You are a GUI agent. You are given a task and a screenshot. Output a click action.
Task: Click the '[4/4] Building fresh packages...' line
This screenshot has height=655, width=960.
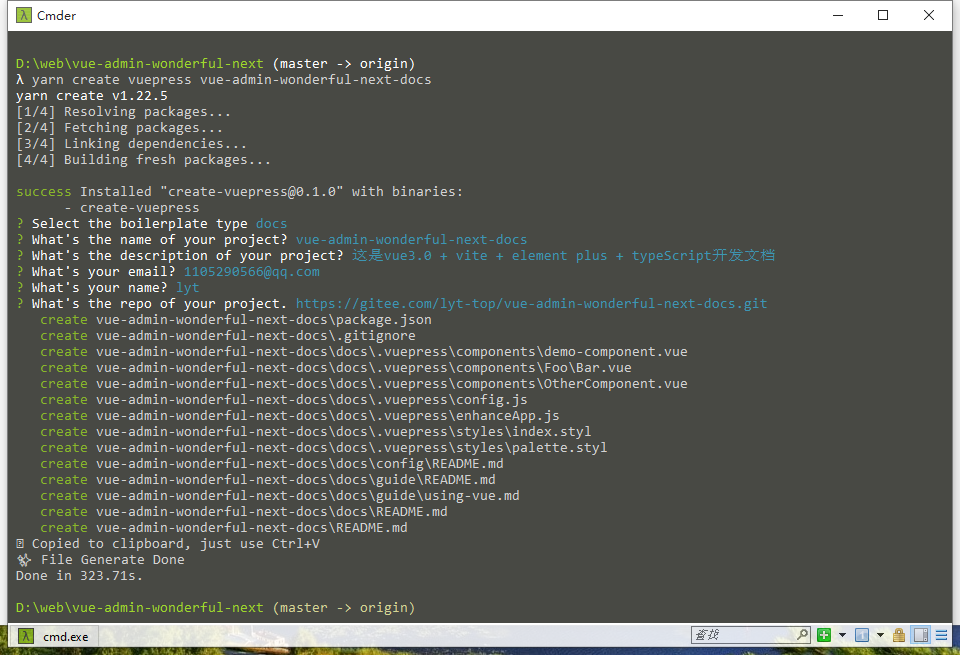[x=143, y=160]
